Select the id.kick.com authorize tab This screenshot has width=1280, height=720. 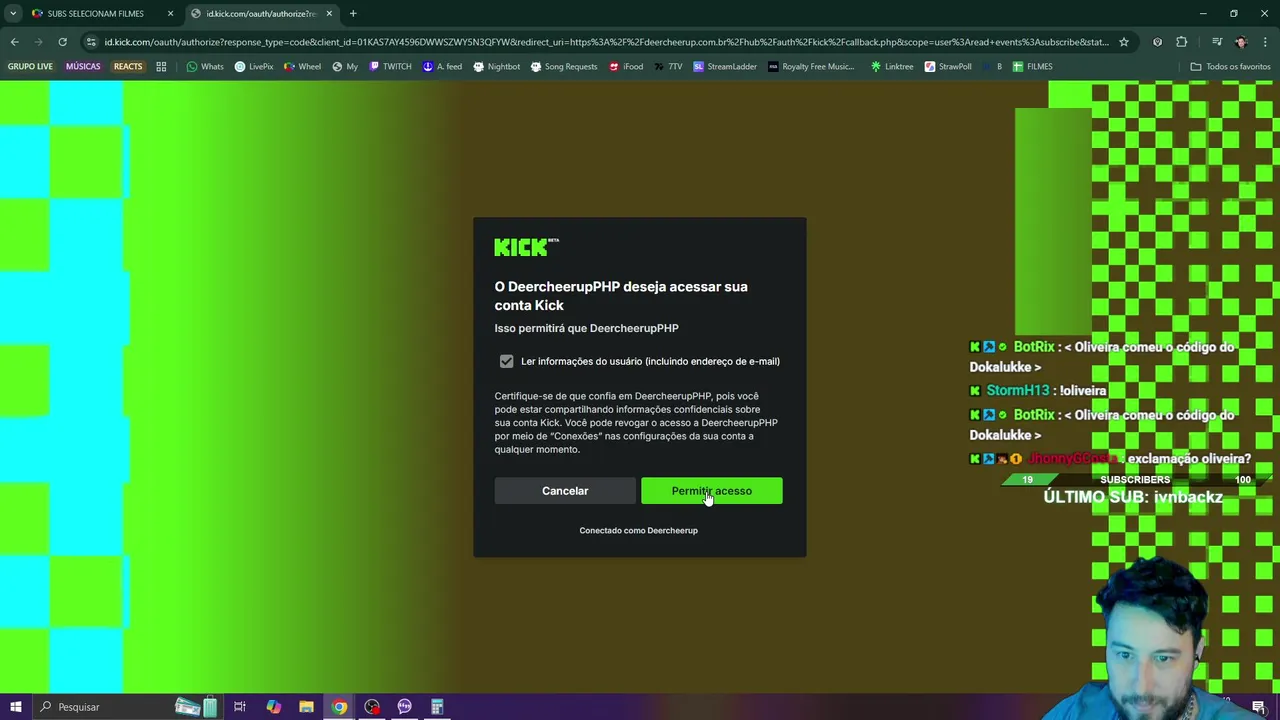point(260,14)
